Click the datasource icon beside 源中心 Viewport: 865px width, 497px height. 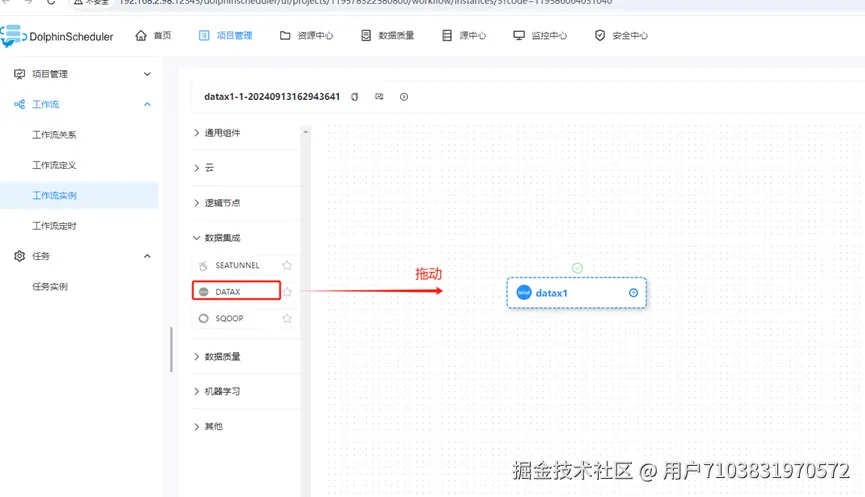point(447,35)
